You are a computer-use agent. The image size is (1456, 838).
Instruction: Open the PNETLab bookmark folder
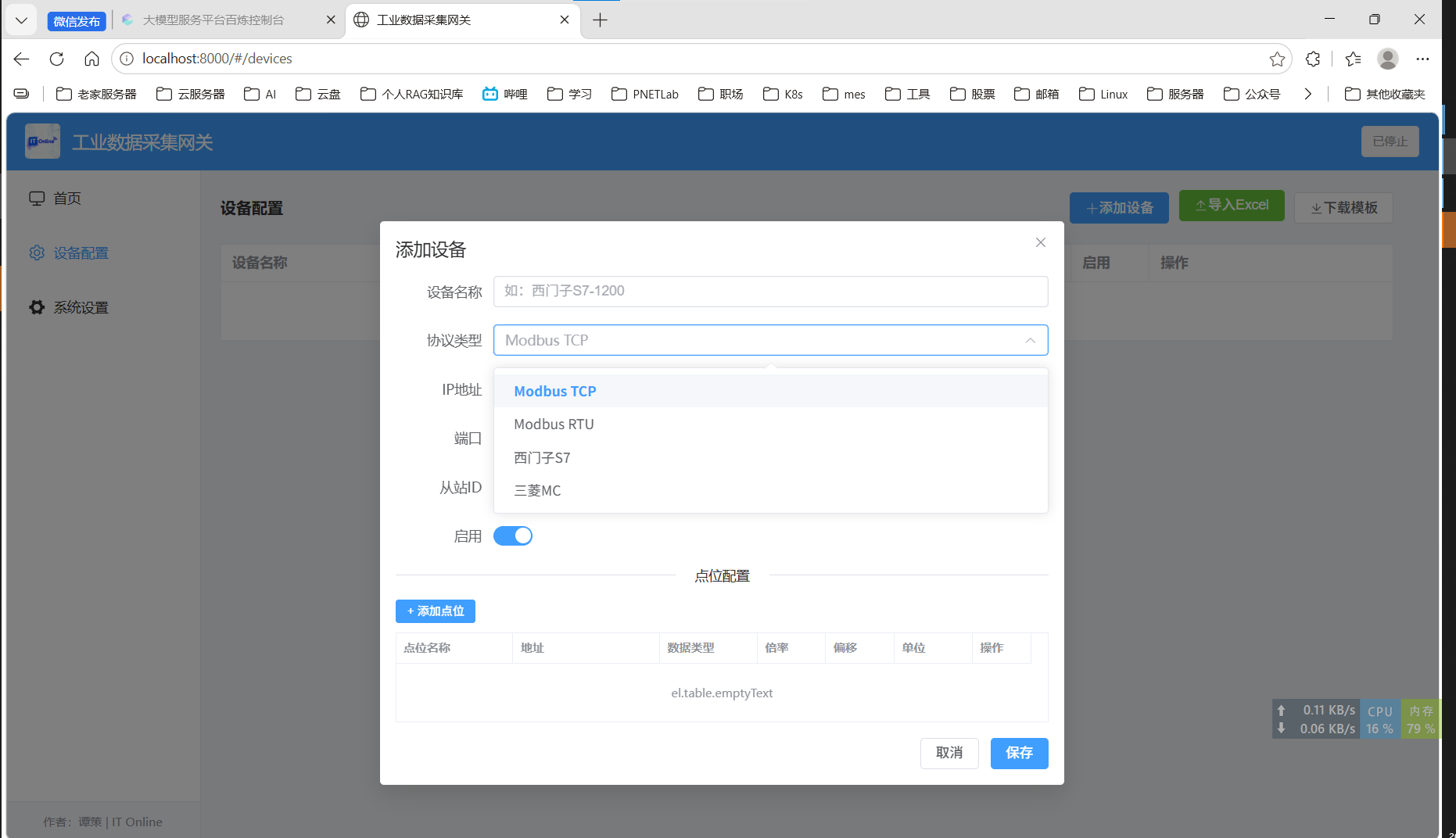645,94
